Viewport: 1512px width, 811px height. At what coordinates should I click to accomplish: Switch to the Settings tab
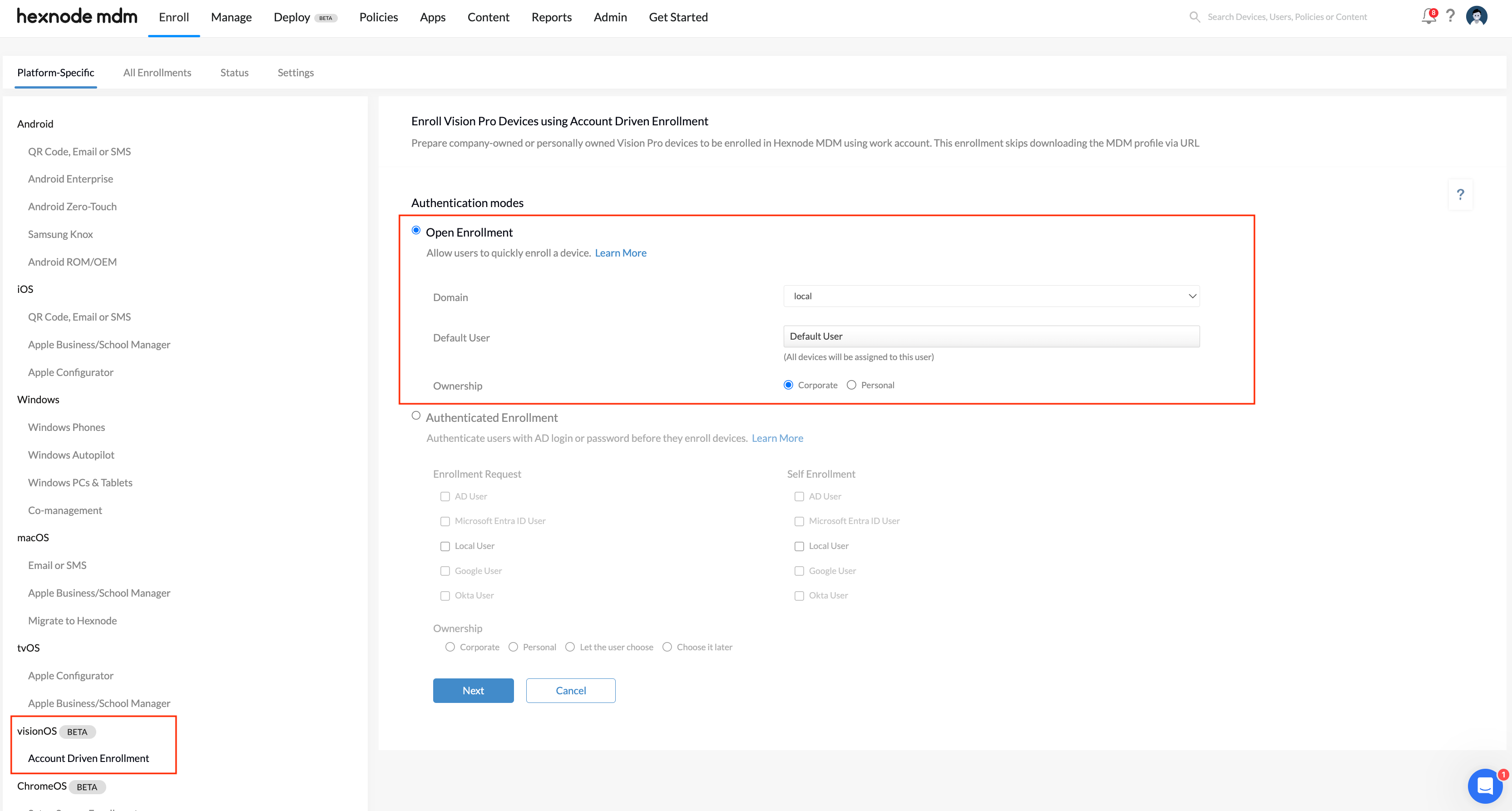pyautogui.click(x=296, y=72)
